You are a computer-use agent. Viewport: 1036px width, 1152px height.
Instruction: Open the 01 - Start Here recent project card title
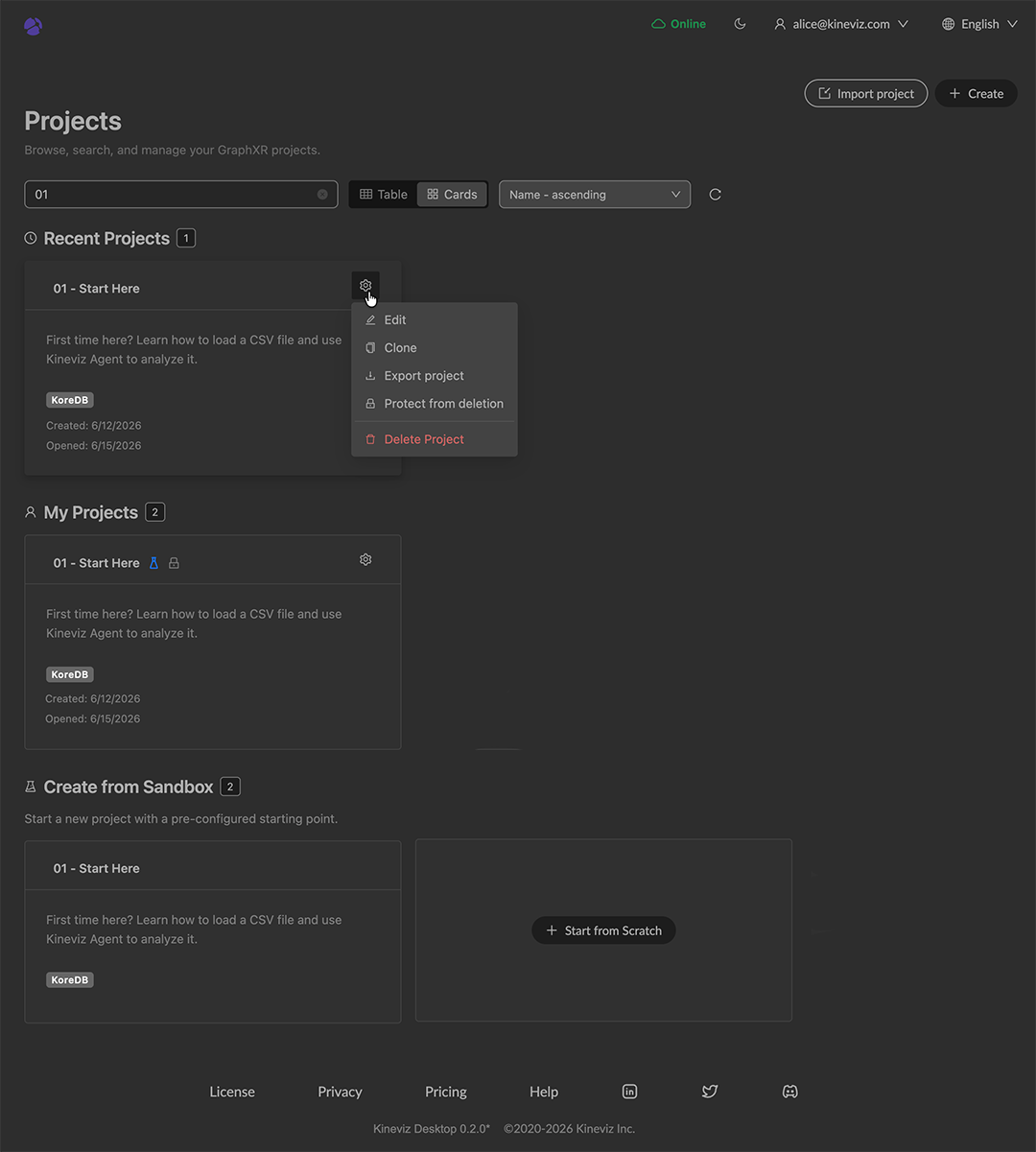96,289
